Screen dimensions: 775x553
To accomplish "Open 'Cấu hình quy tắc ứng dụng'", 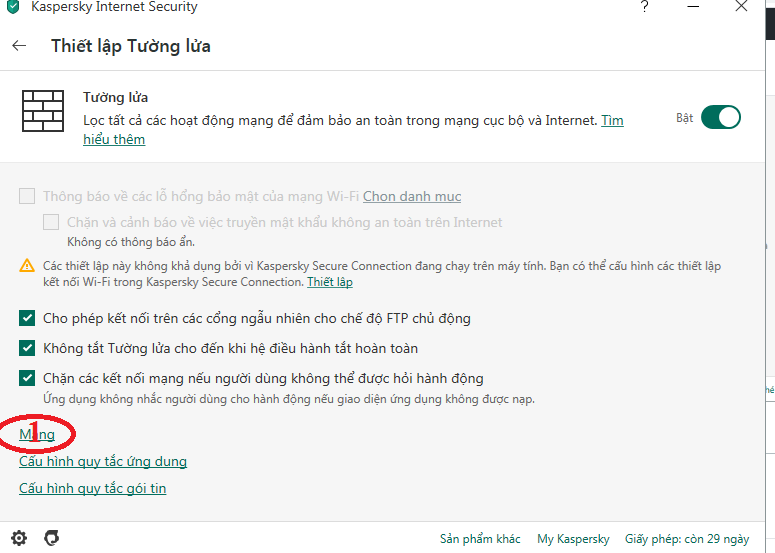I will 103,461.
